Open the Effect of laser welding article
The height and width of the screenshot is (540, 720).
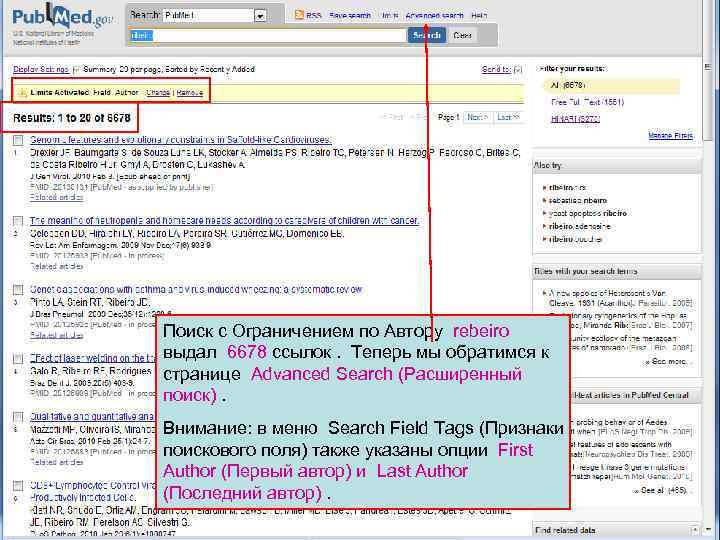coord(94,358)
